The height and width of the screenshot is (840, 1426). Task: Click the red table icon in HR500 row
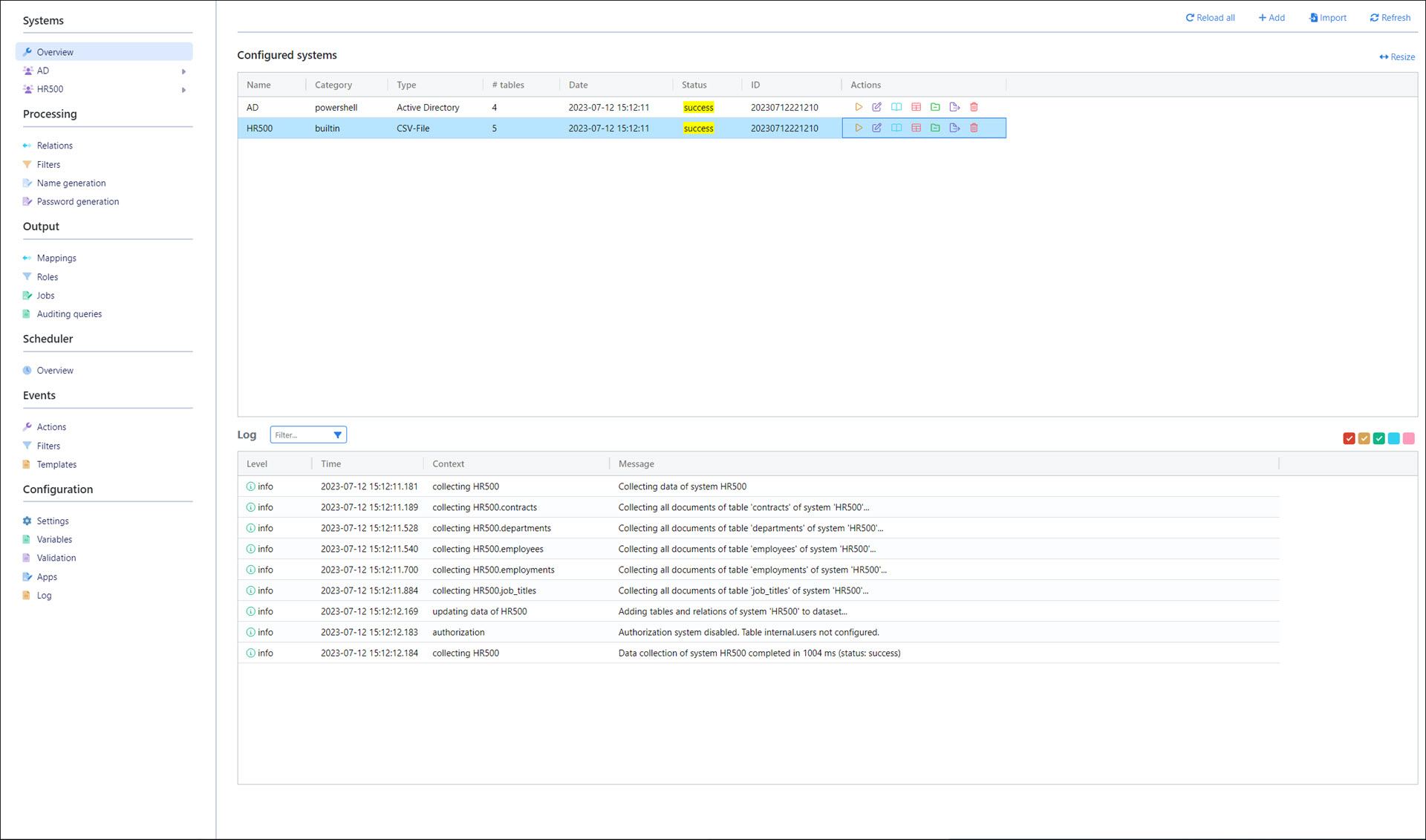(916, 128)
